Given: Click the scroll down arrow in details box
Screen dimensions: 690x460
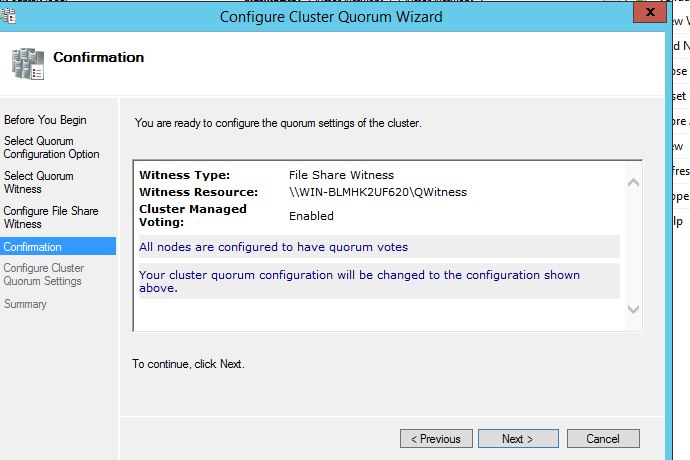Looking at the screenshot, I should (x=632, y=309).
